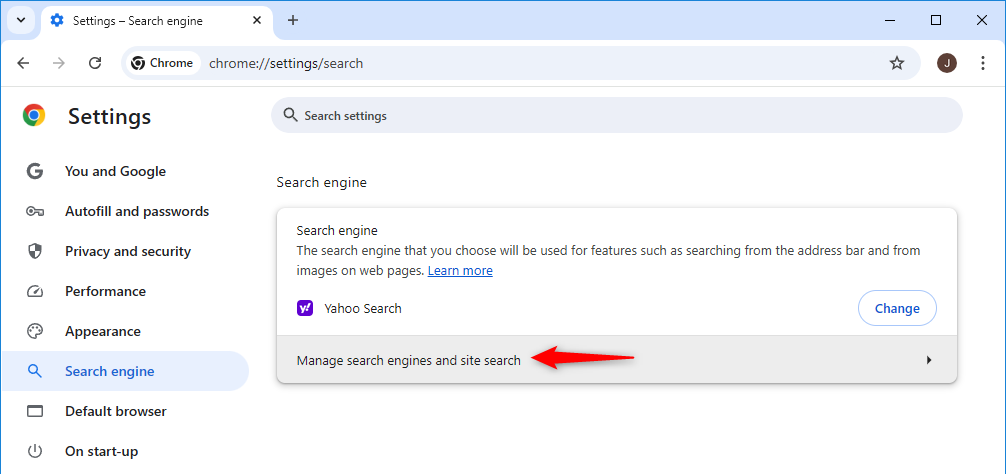Image resolution: width=1006 pixels, height=474 pixels.
Task: Go back with the back arrow
Action: click(x=23, y=63)
